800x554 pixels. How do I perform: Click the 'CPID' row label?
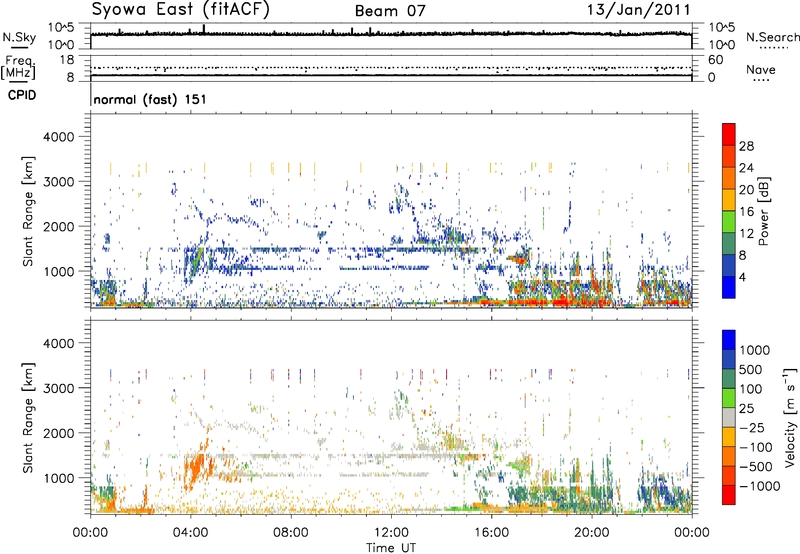pos(22,95)
